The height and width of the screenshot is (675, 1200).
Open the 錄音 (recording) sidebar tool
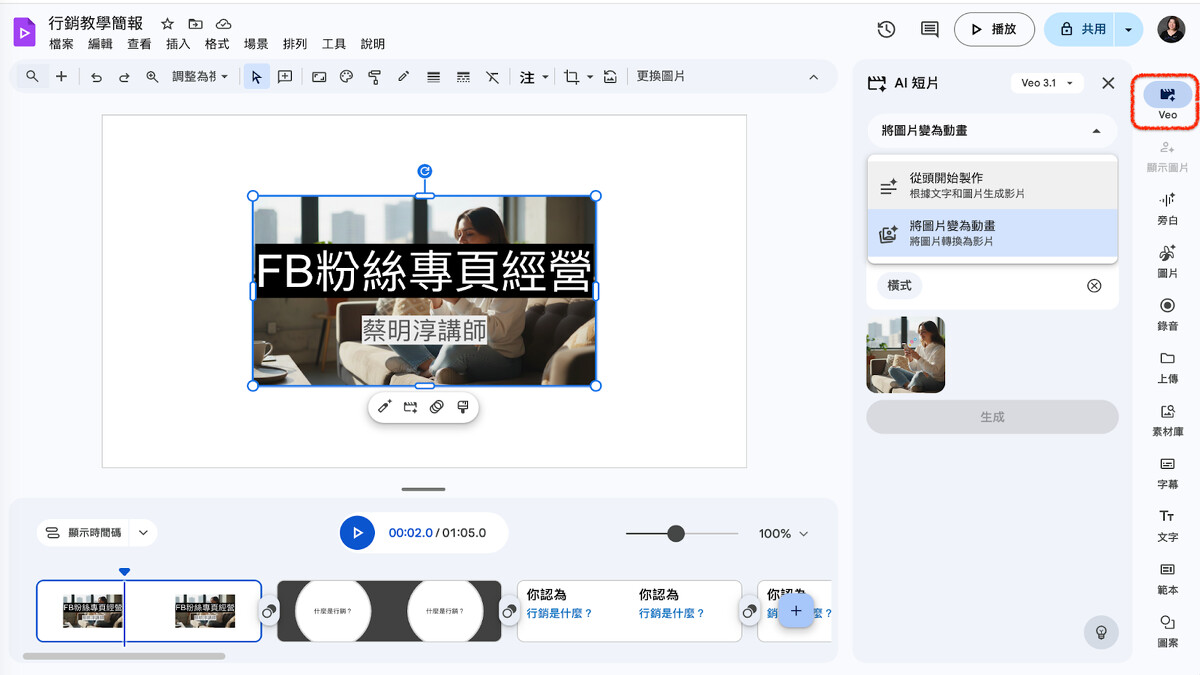click(x=1167, y=311)
